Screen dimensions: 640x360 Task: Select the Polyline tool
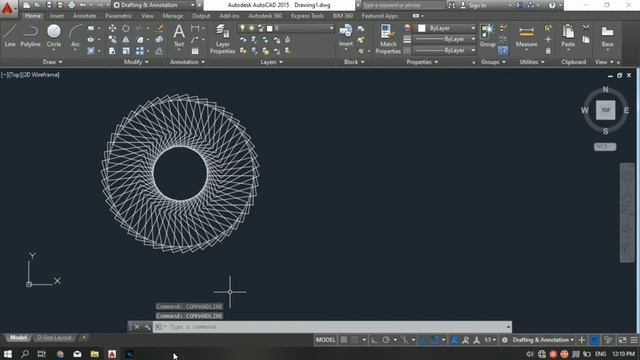(x=30, y=36)
